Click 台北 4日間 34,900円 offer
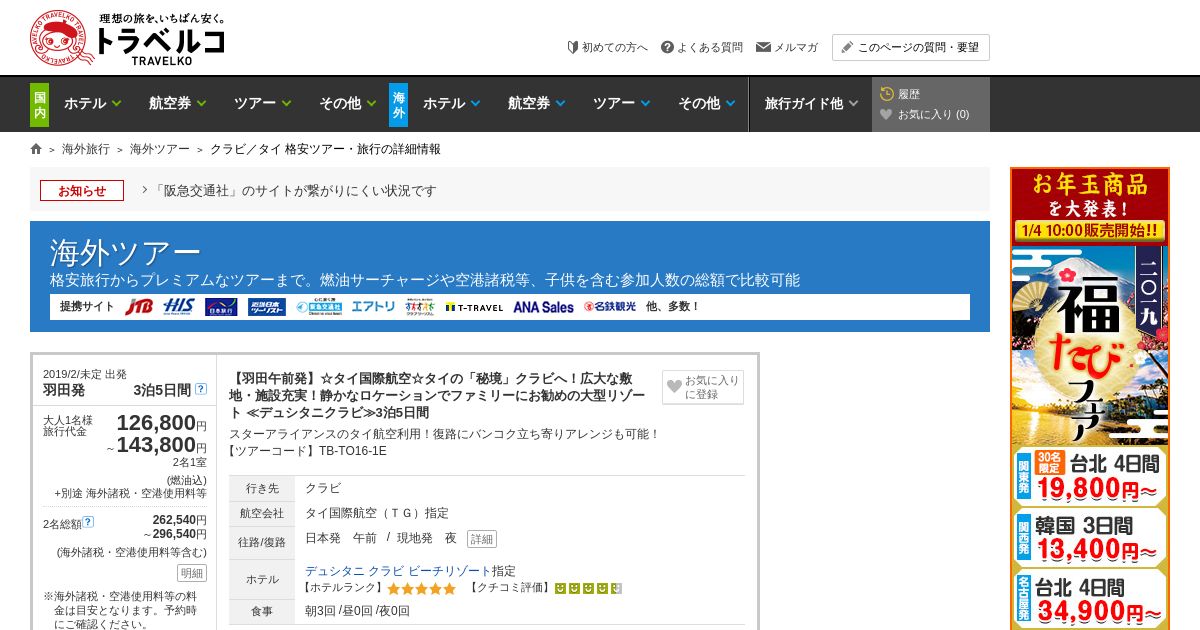Viewport: 1200px width, 630px height. click(1090, 598)
